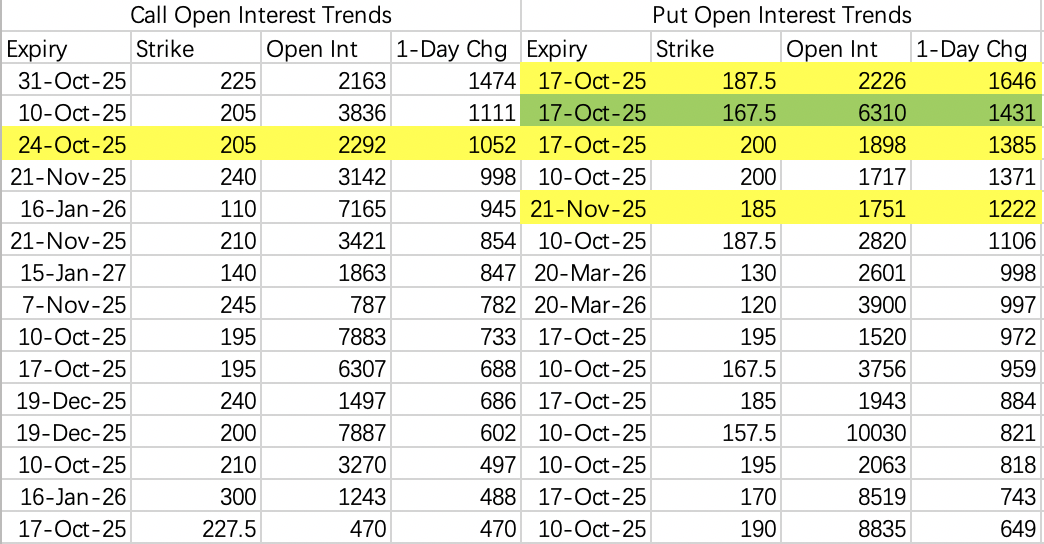Click the put strike 157.5 cell
Viewport: 1044px width, 544px height.
716,433
